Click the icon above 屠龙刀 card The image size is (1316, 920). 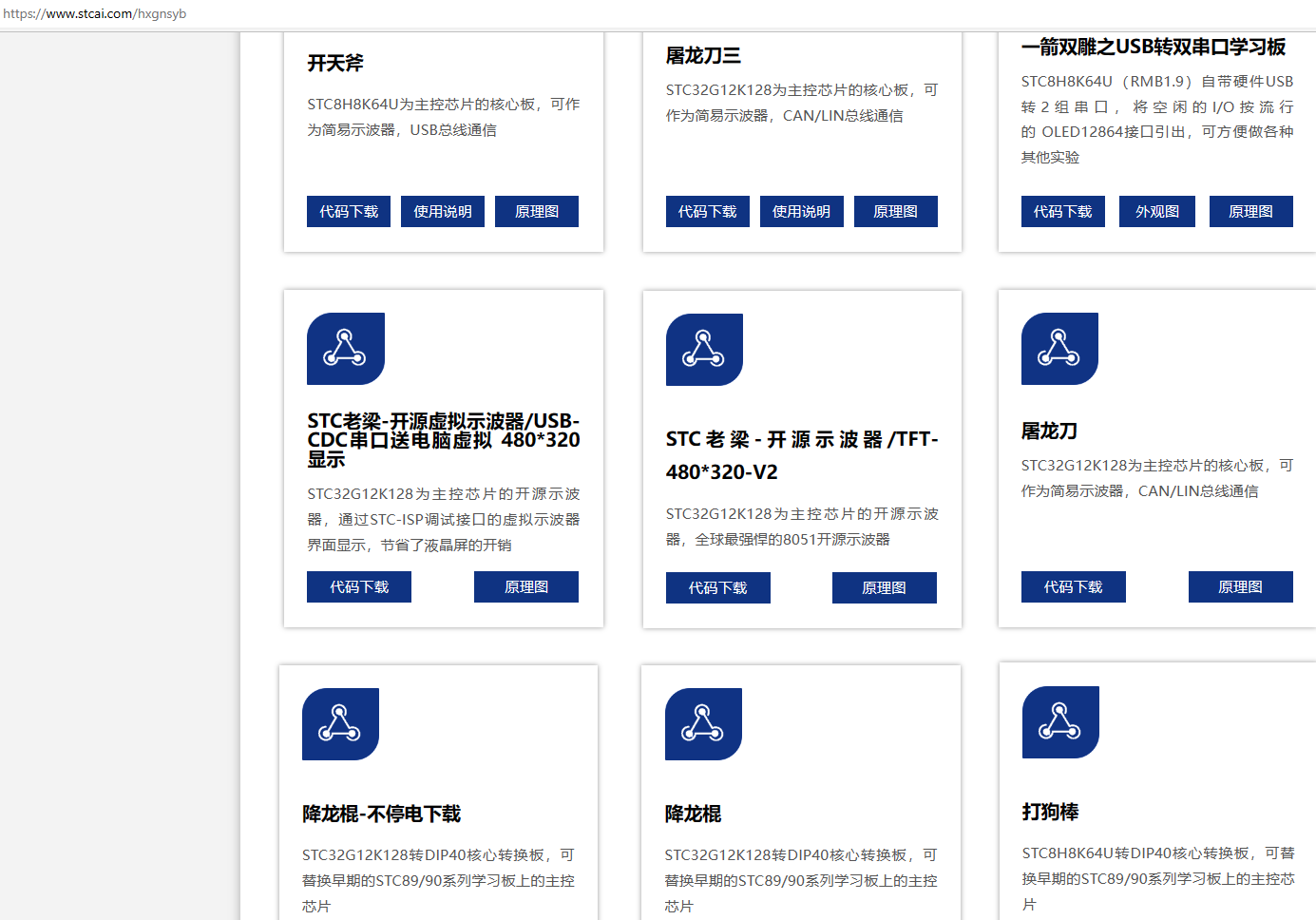pos(1059,349)
